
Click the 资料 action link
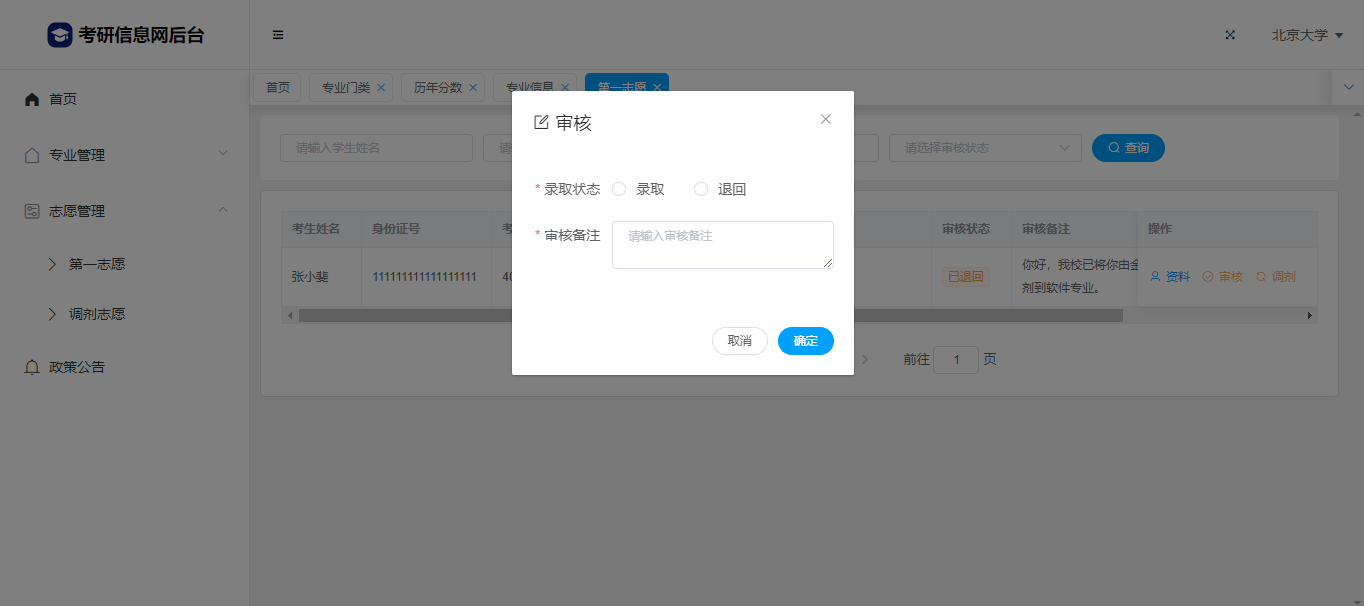1170,277
